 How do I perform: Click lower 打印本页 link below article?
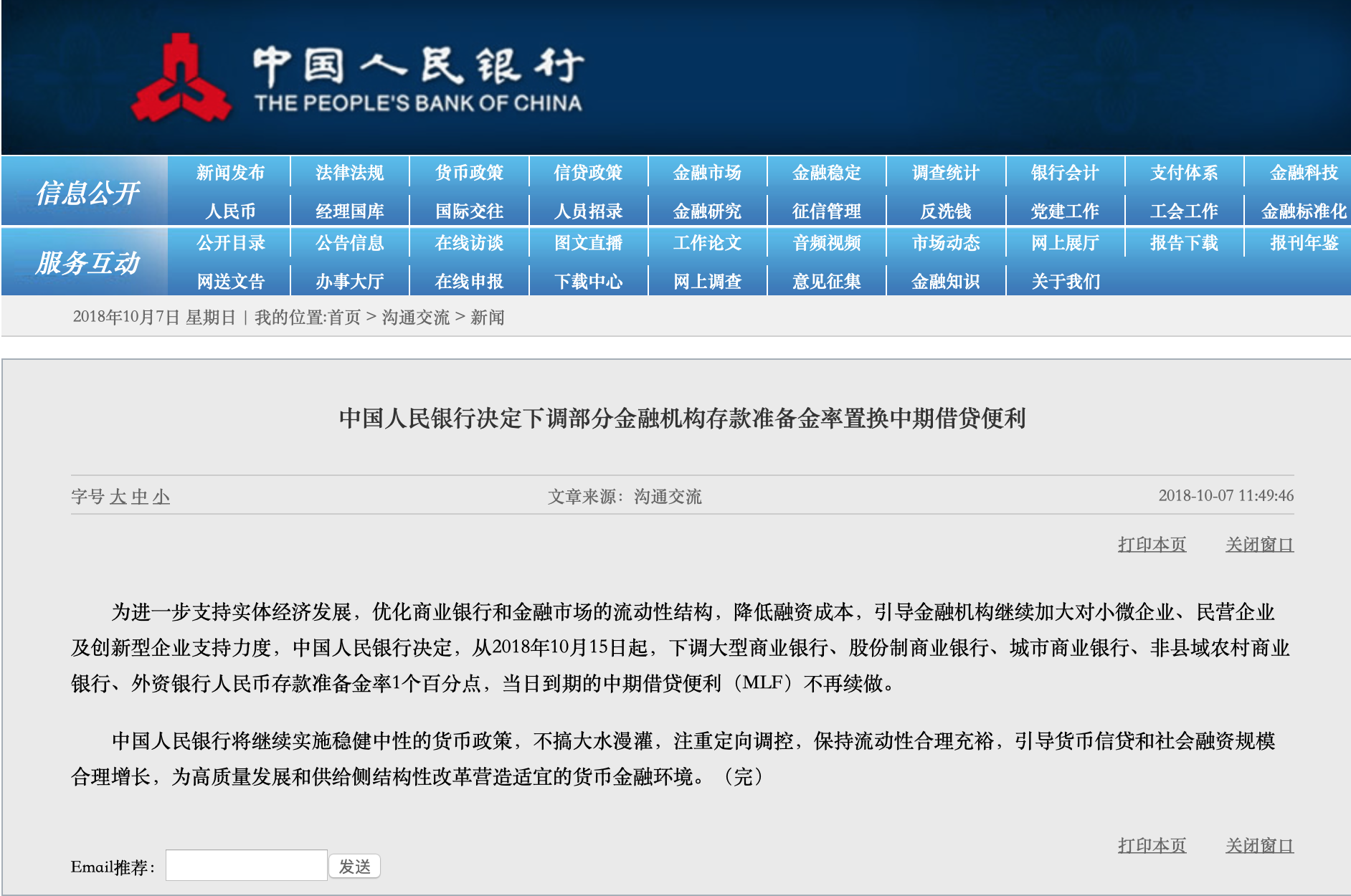[x=1152, y=846]
